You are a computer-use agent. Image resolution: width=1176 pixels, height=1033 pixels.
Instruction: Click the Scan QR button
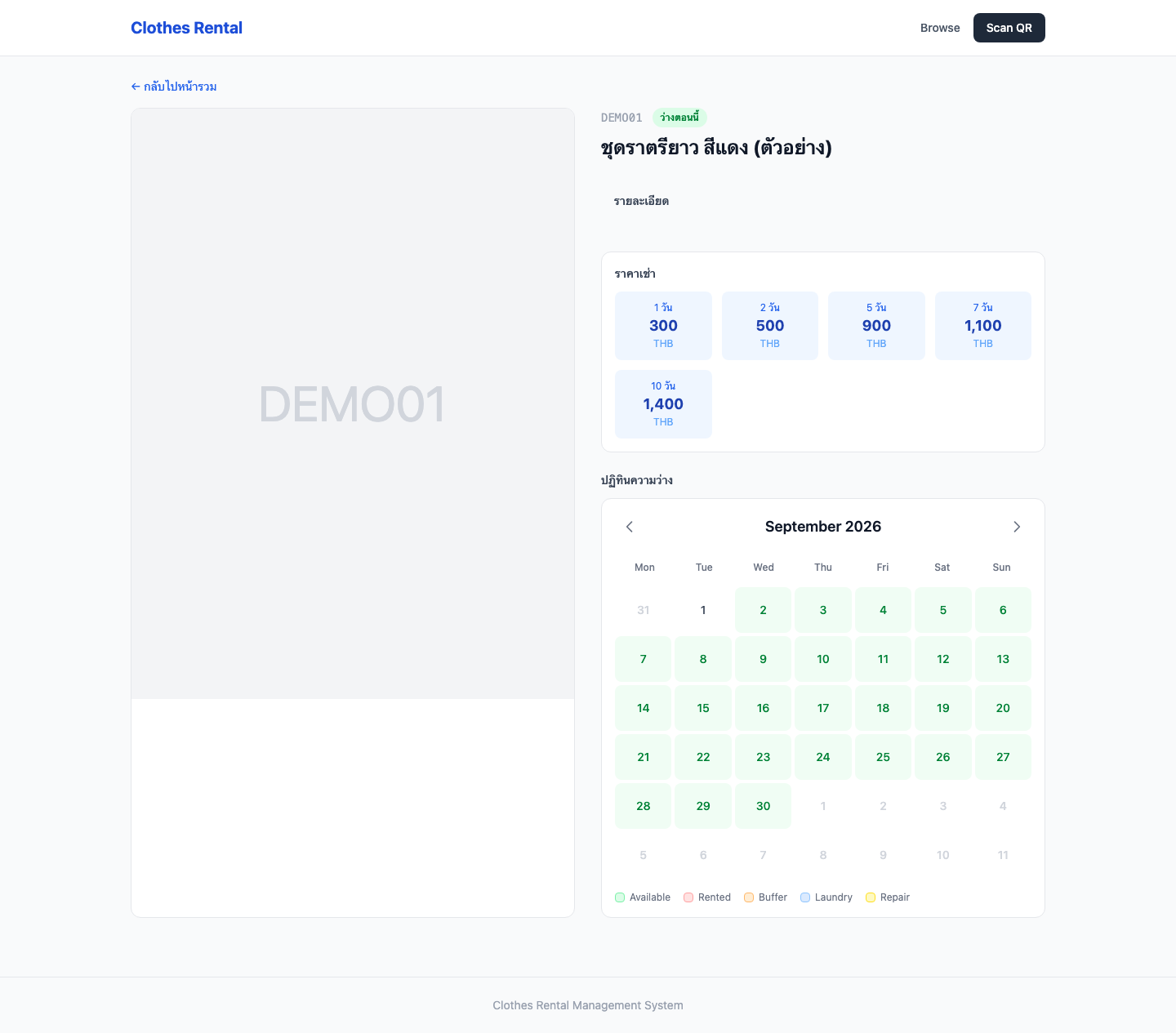pos(1009,28)
